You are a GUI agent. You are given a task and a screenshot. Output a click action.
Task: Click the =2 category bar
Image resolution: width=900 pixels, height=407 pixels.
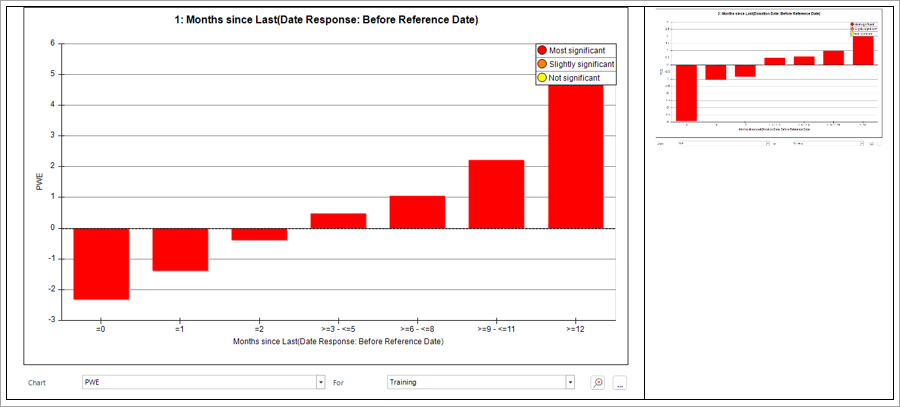tap(259, 234)
